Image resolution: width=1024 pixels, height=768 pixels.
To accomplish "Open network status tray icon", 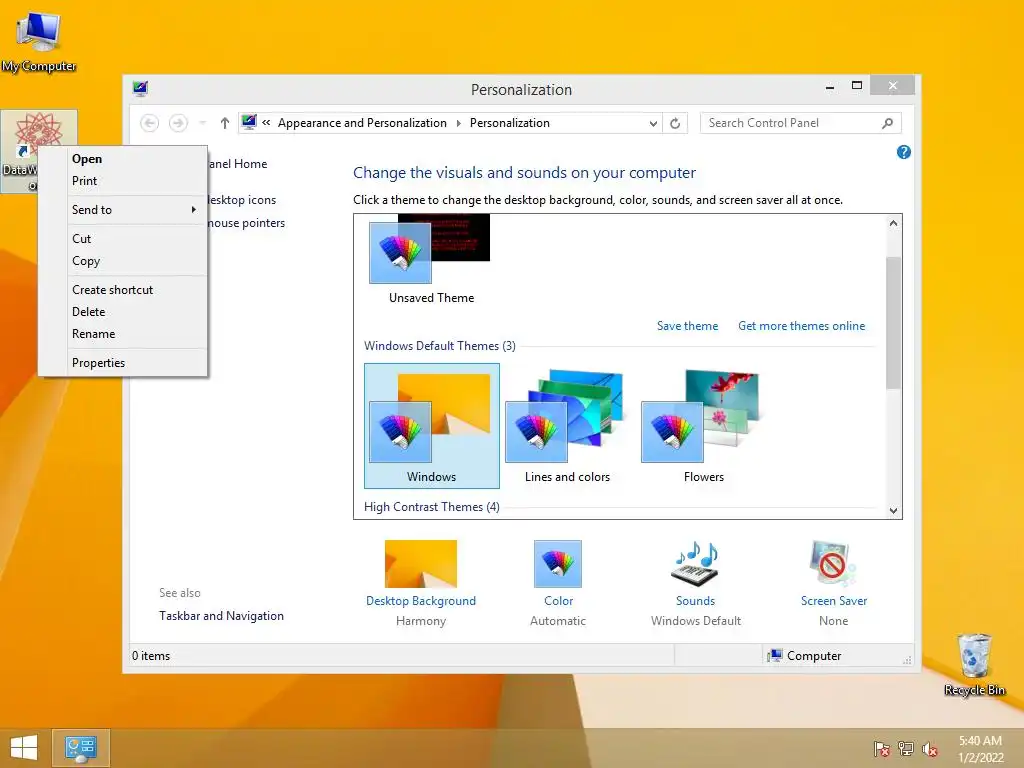I will (x=906, y=748).
